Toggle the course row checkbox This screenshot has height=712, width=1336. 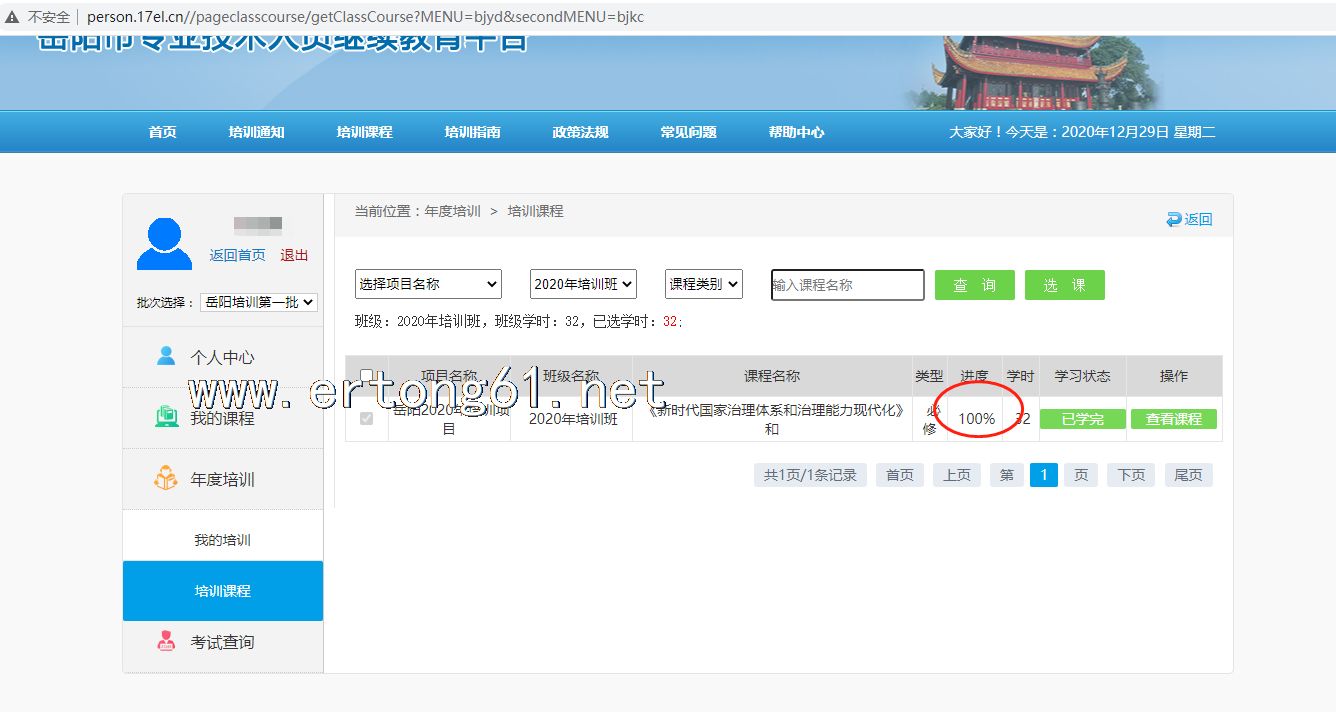pyautogui.click(x=366, y=418)
